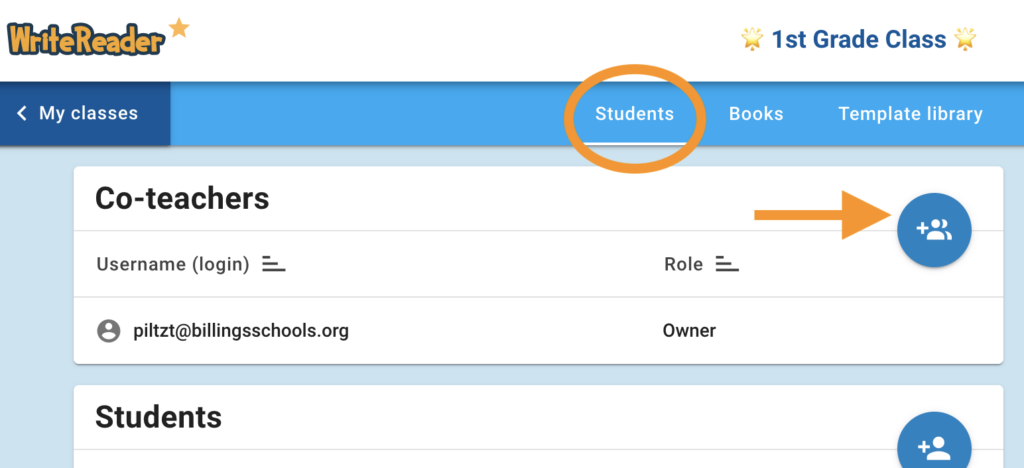
Task: Click the orange star beside WriteReader logo
Action: point(179,28)
